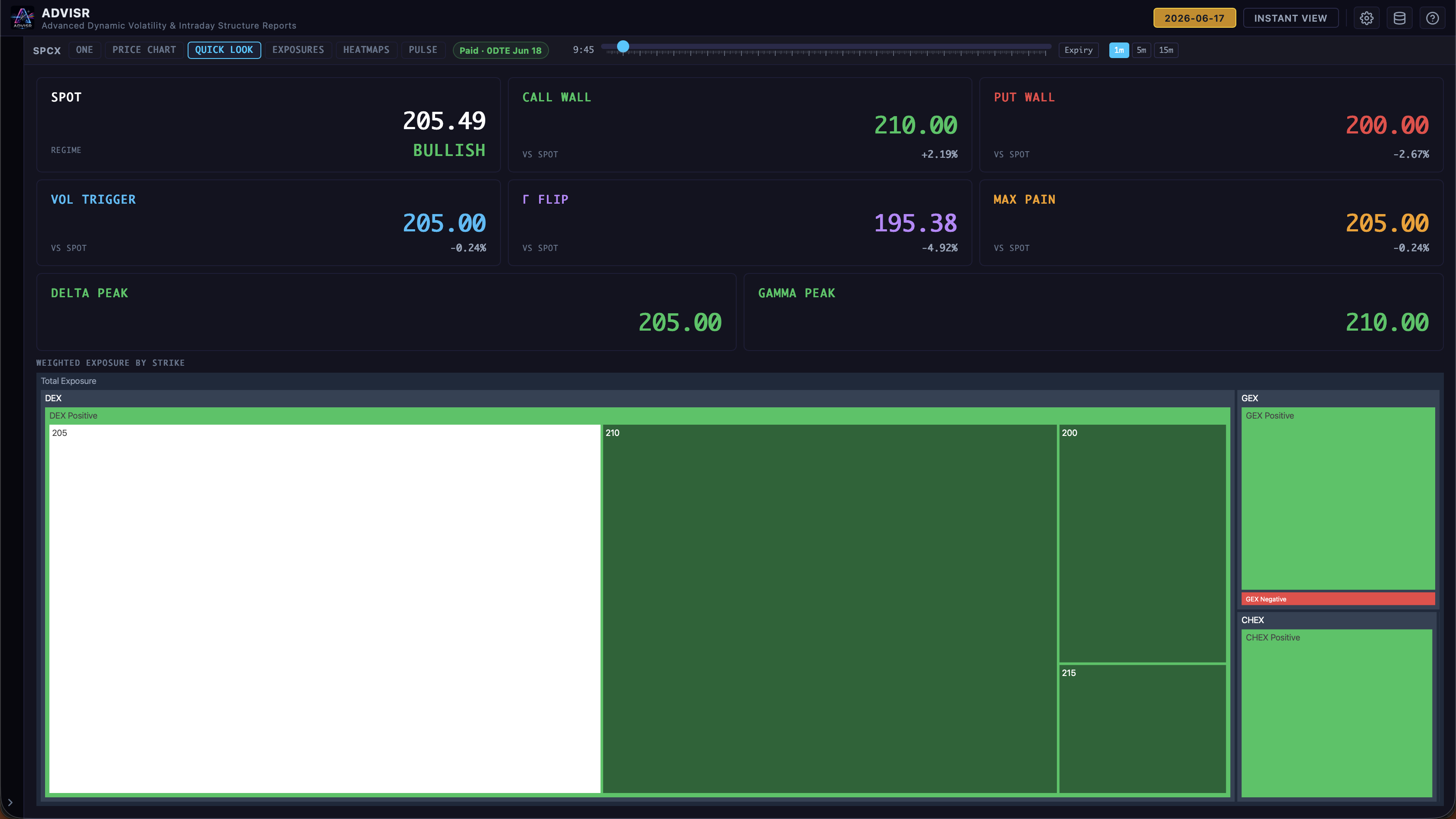Click the DEX Positive group header
Viewport: 1456px width, 819px height.
(x=637, y=416)
